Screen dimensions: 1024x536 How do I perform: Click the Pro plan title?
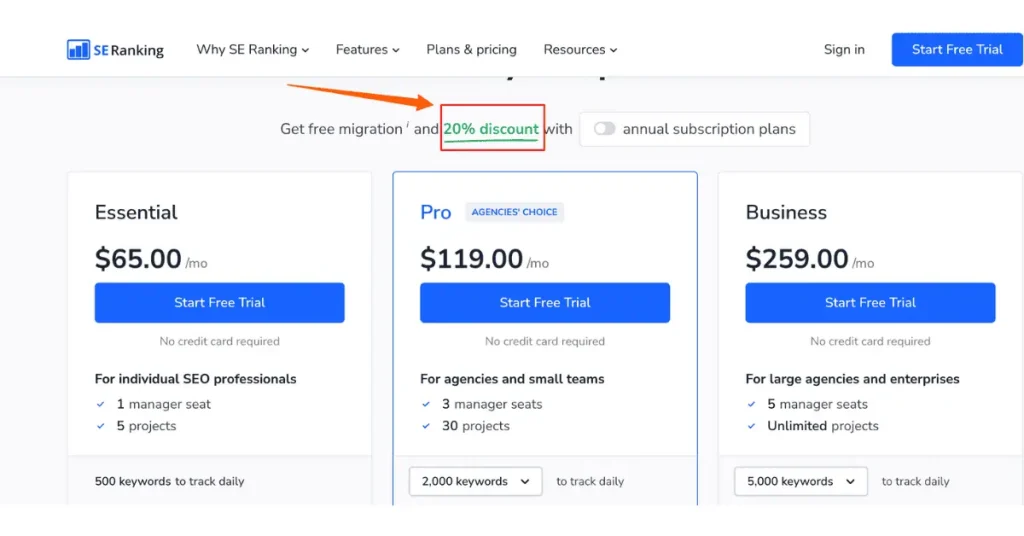click(436, 212)
